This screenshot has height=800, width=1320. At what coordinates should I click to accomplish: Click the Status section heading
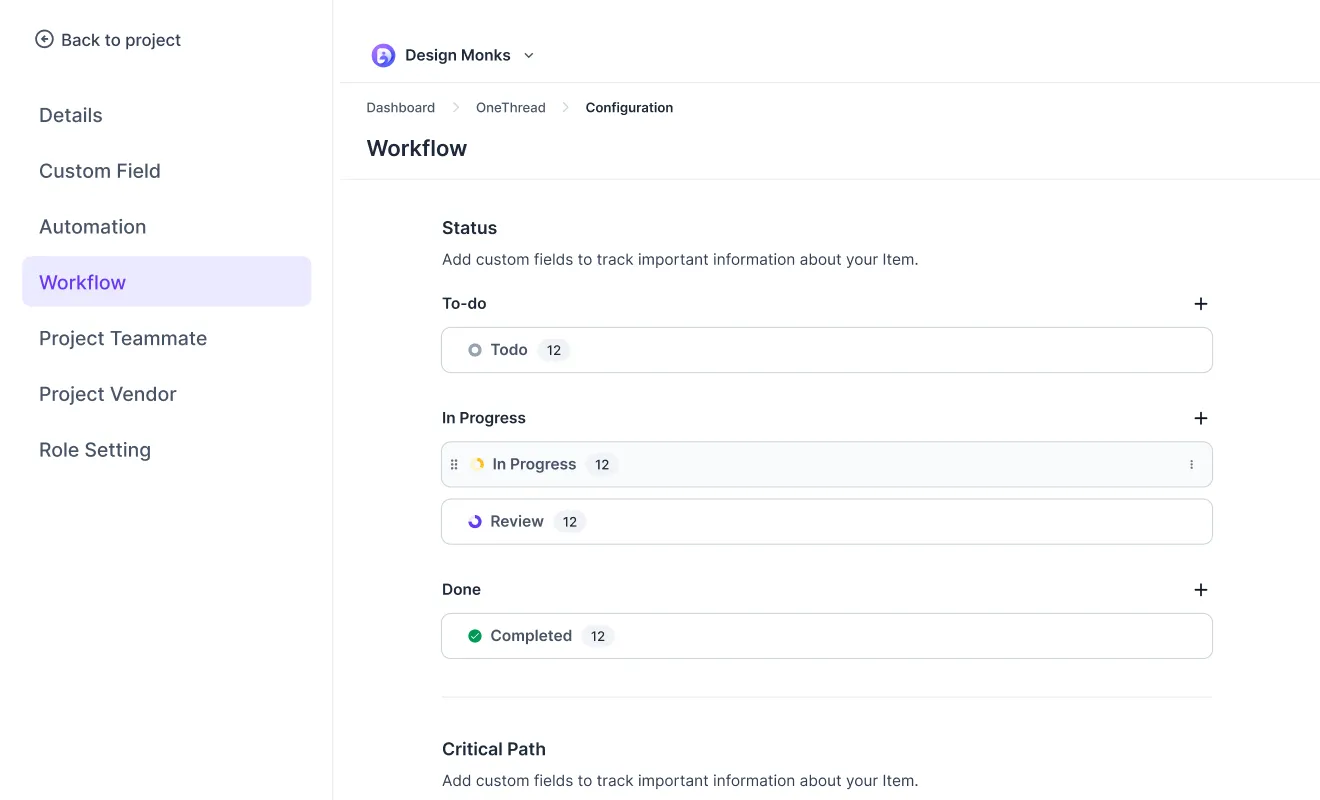tap(470, 228)
